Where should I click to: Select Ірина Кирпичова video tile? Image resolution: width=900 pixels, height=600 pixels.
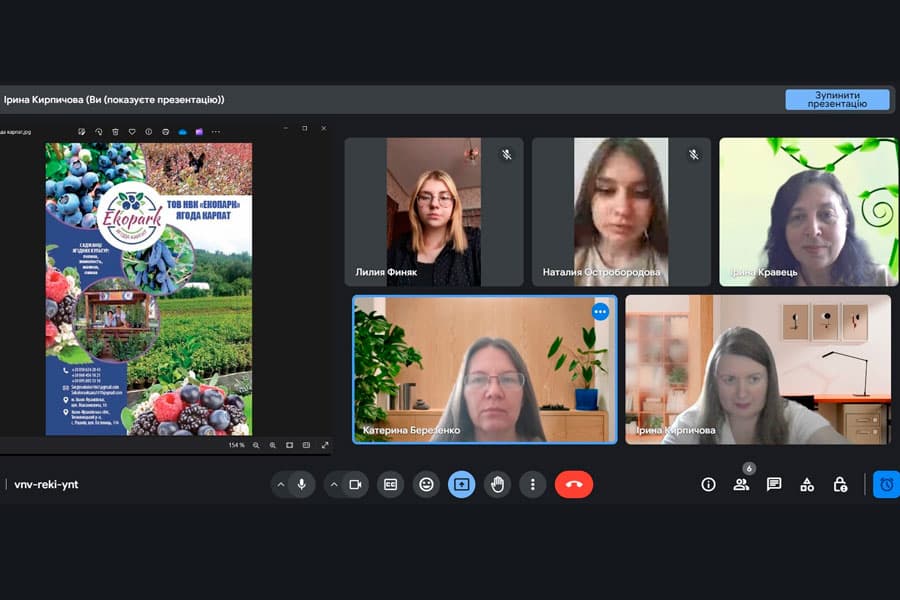pyautogui.click(x=758, y=369)
